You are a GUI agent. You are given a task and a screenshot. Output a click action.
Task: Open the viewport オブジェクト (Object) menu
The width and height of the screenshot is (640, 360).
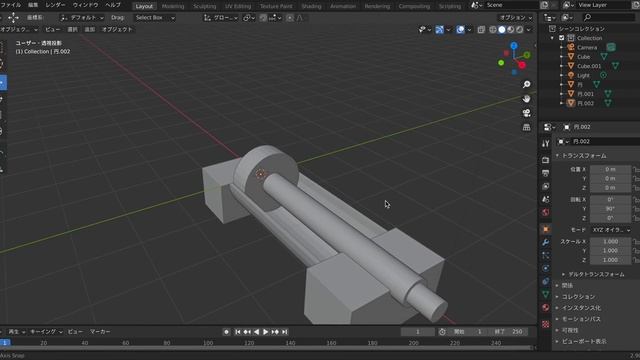pos(117,29)
